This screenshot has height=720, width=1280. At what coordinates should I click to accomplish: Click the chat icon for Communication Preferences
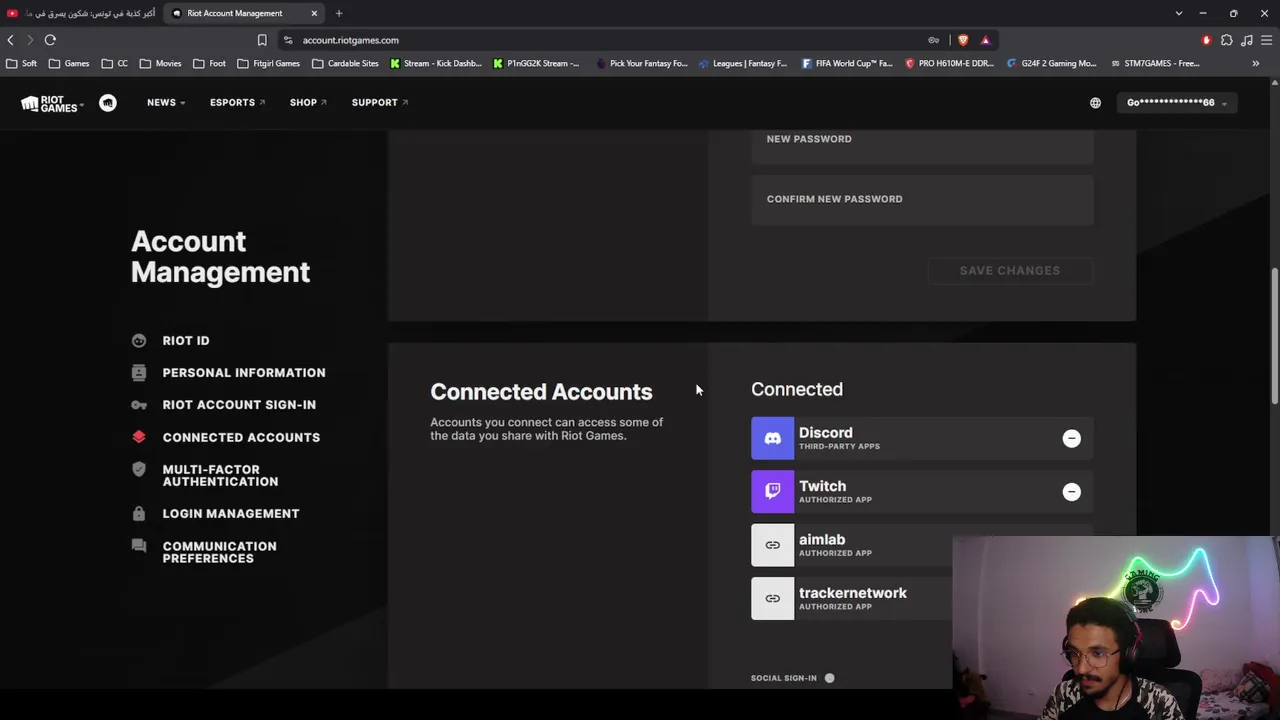point(139,546)
